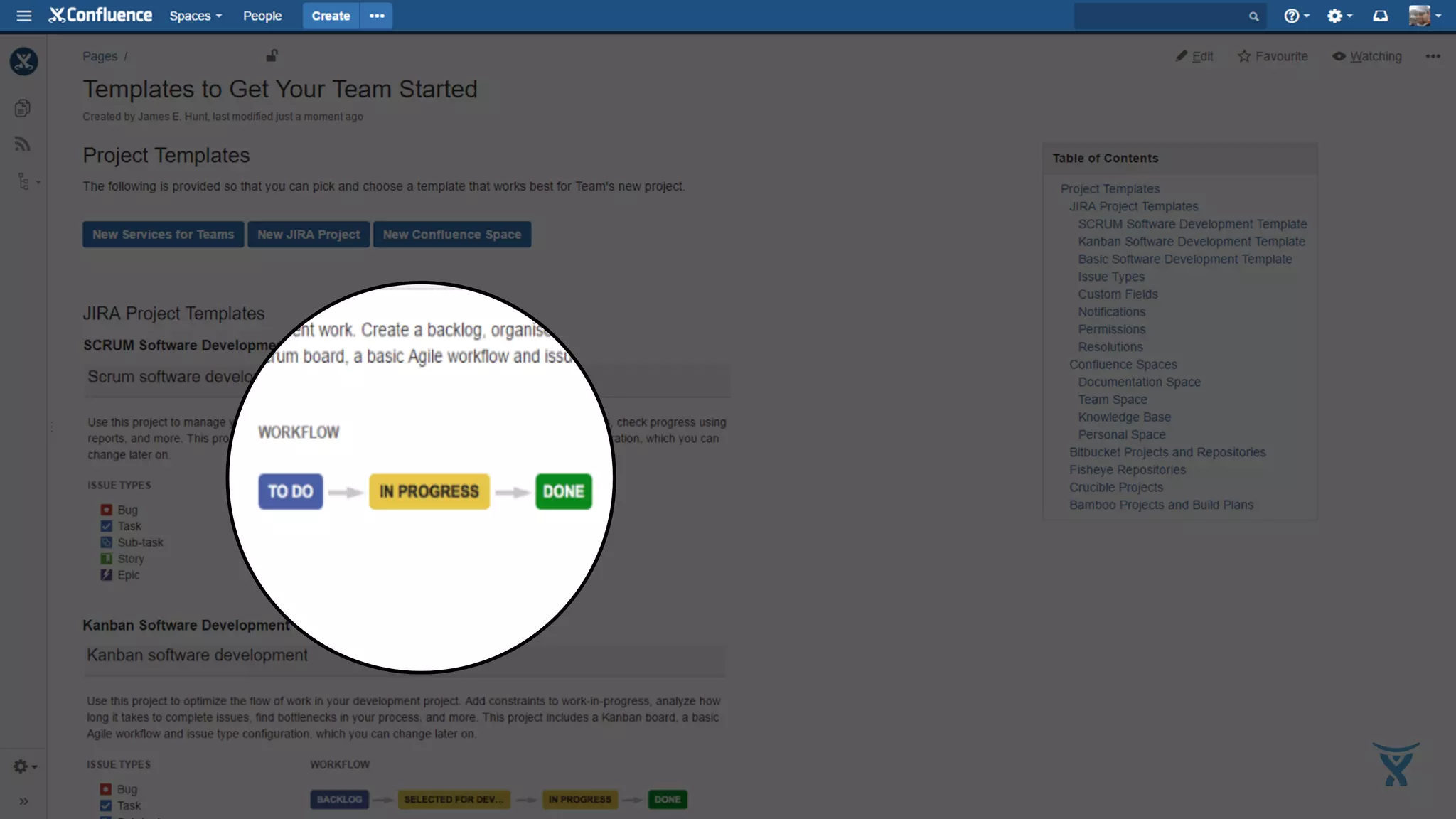Click the New JIRA Project button
The height and width of the screenshot is (819, 1456).
coord(309,235)
